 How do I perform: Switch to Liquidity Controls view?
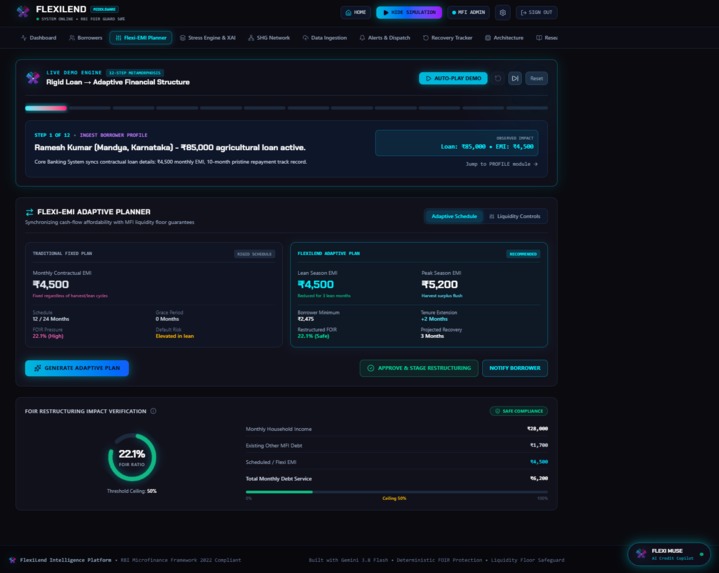tap(514, 216)
